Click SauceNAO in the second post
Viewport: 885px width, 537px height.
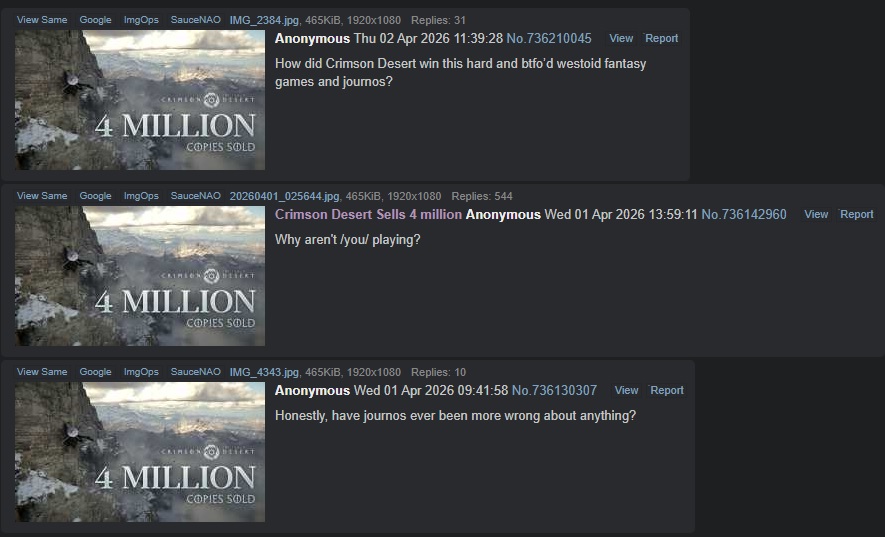point(195,196)
